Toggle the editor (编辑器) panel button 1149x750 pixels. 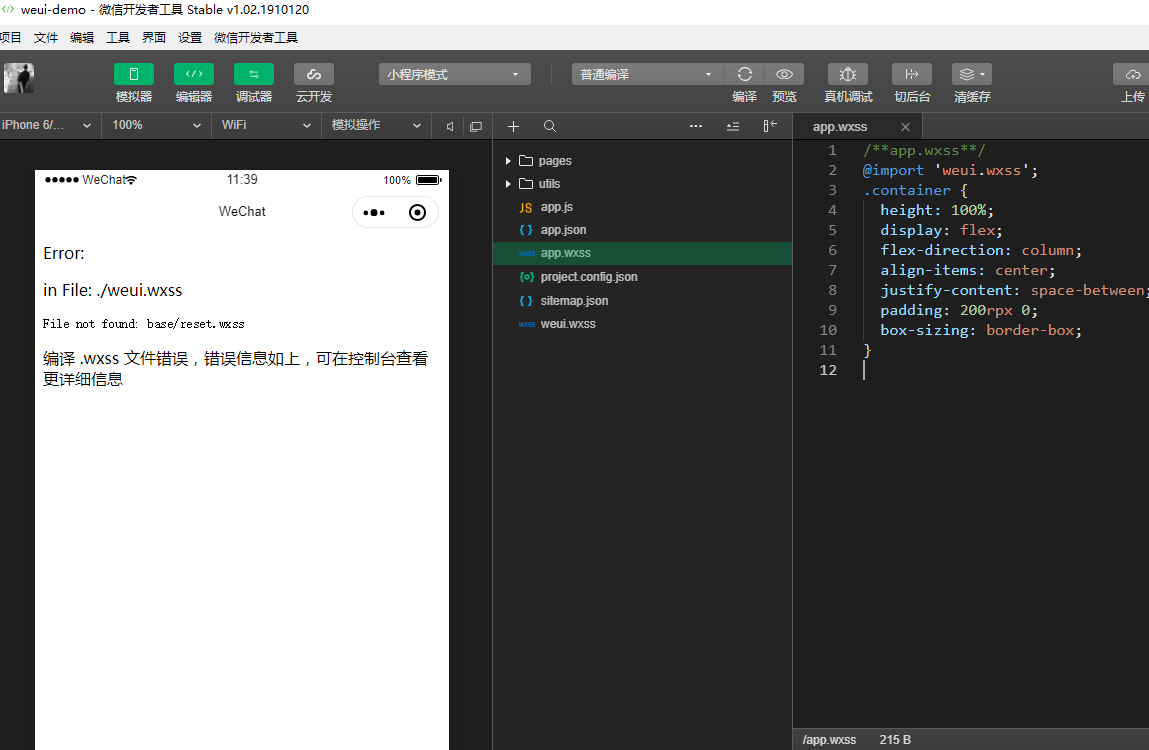[x=193, y=74]
